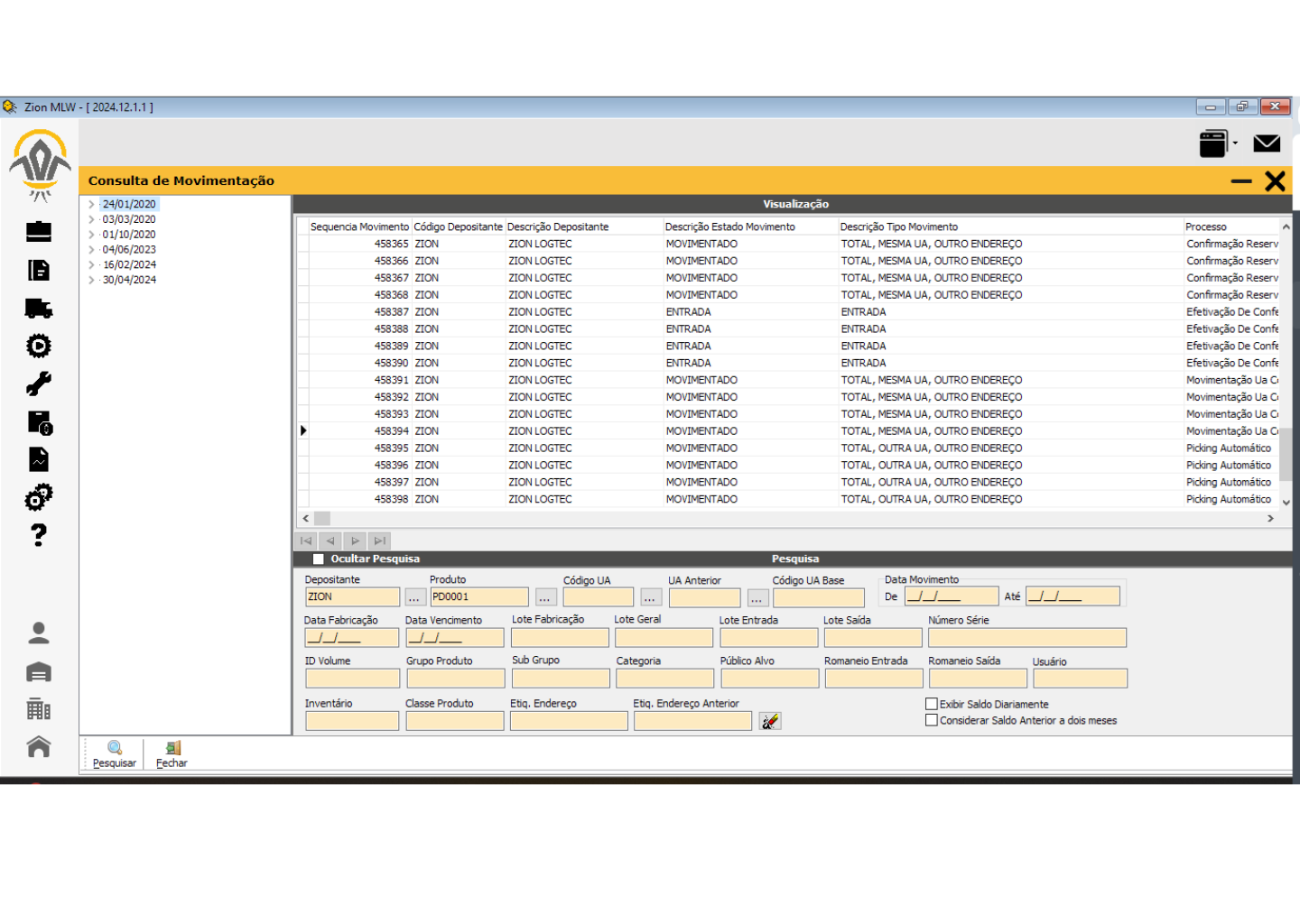Click the Fechar button

click(x=172, y=753)
